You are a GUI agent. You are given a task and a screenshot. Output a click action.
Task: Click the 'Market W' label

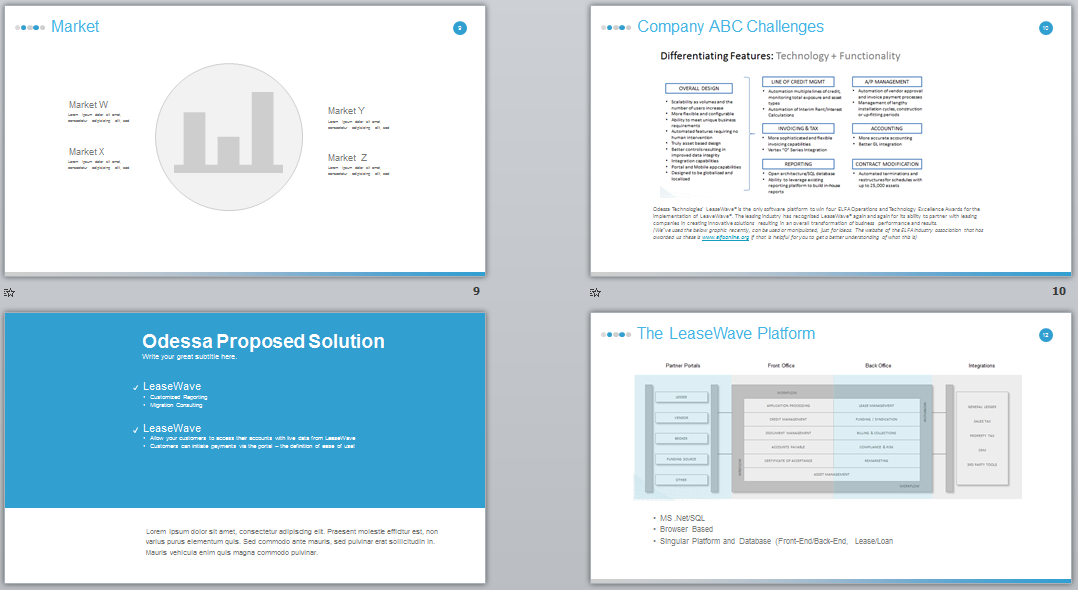pos(88,105)
